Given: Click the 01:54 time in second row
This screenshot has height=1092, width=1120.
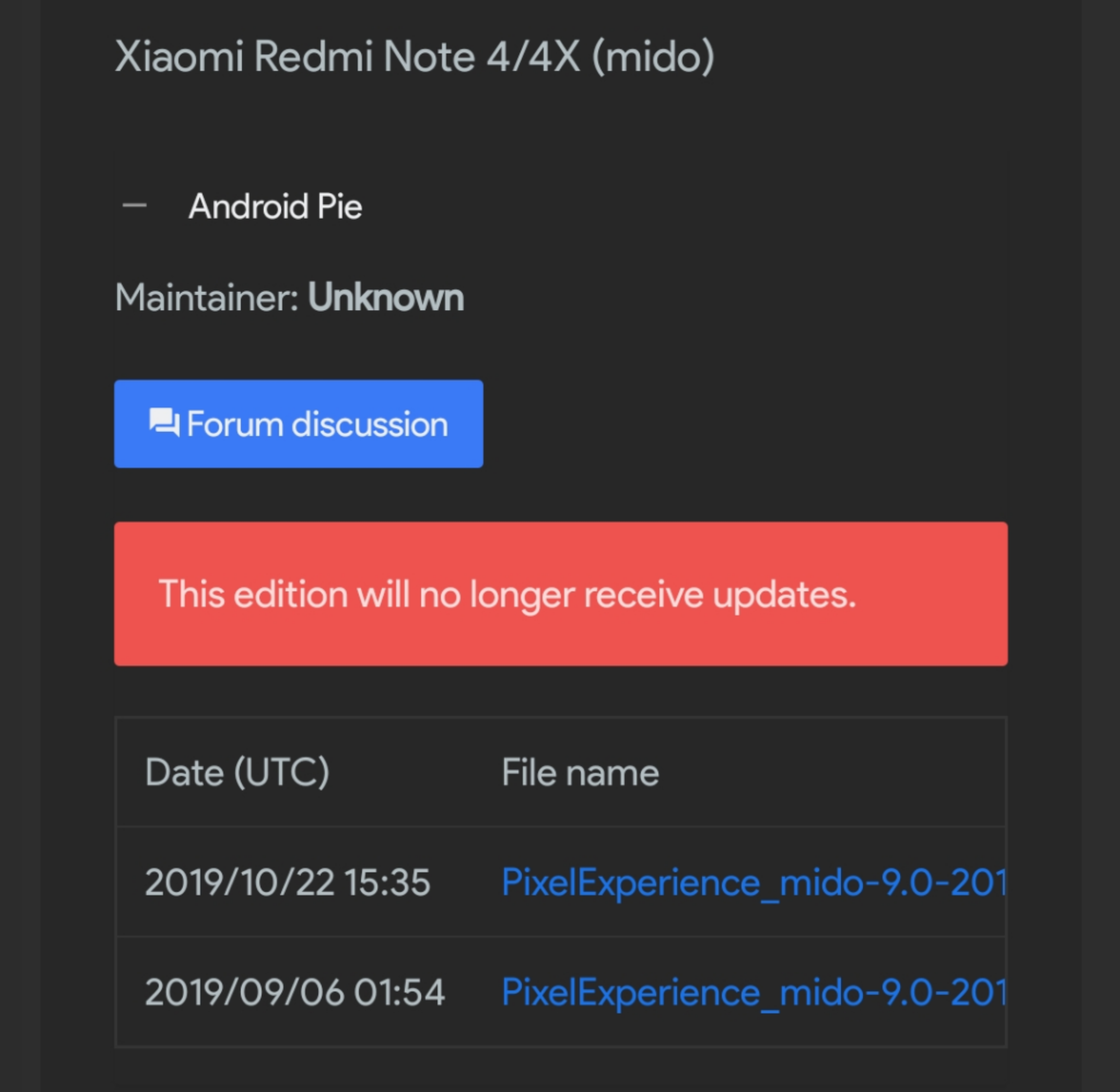Looking at the screenshot, I should (399, 991).
